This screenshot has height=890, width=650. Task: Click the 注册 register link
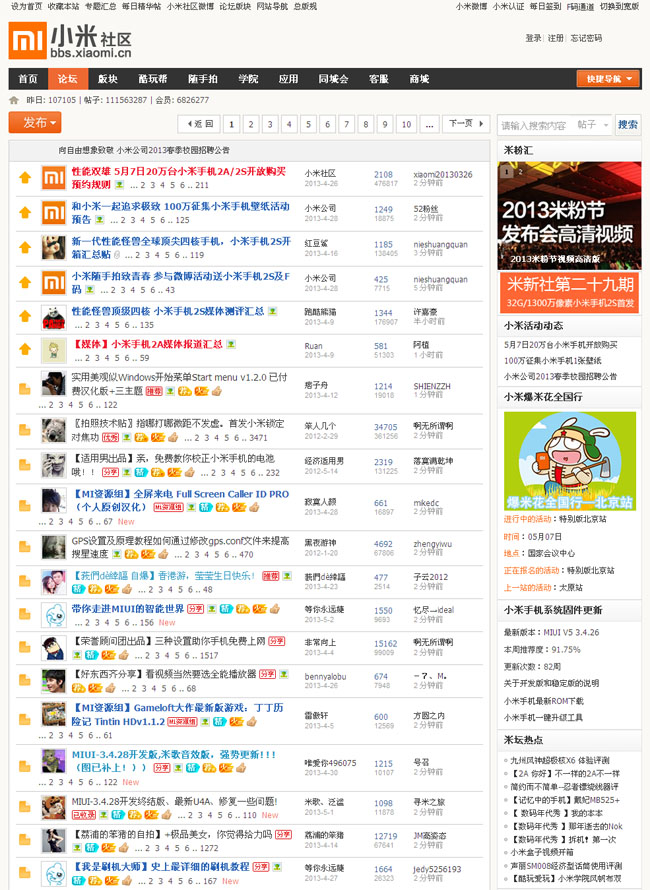point(556,38)
